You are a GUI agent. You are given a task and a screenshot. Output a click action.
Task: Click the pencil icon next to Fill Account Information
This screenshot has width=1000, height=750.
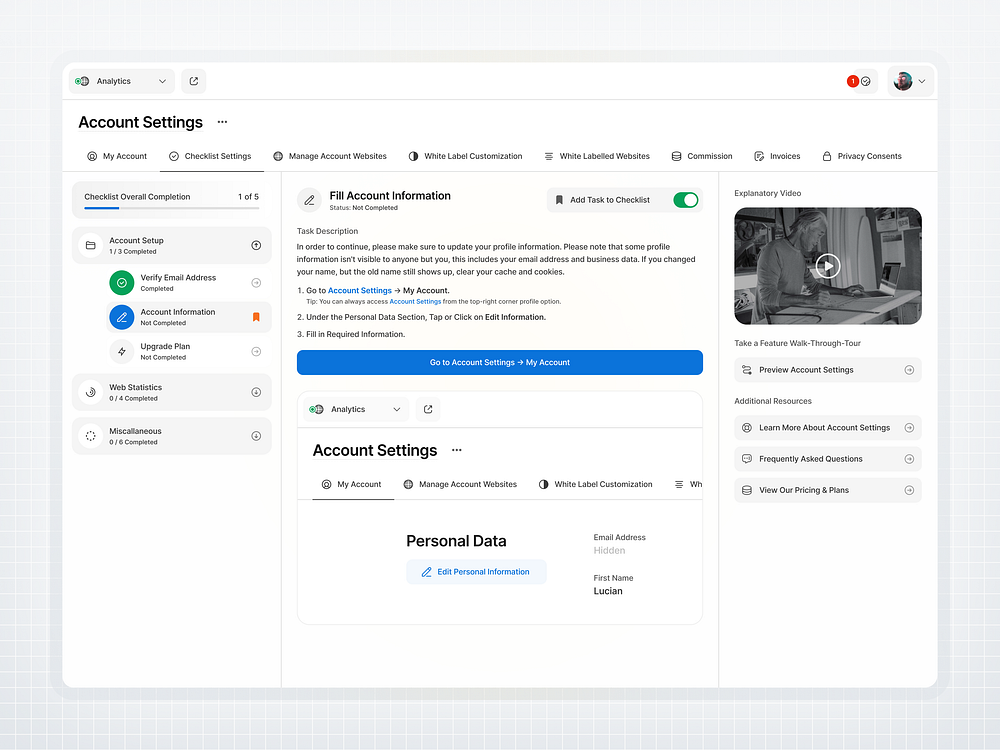point(309,200)
